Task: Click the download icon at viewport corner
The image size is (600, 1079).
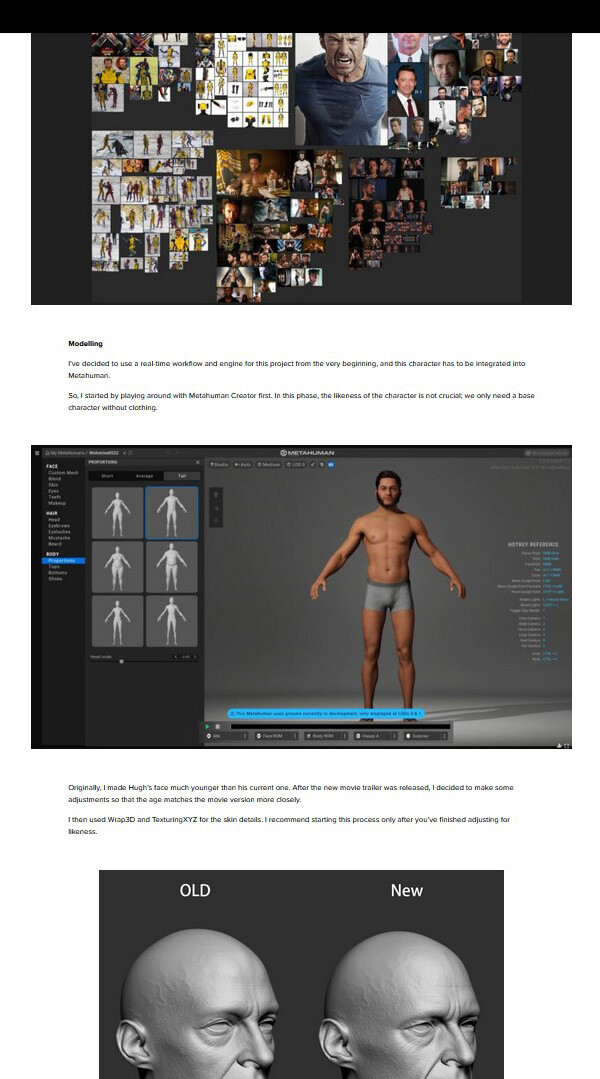Action: pyautogui.click(x=559, y=745)
